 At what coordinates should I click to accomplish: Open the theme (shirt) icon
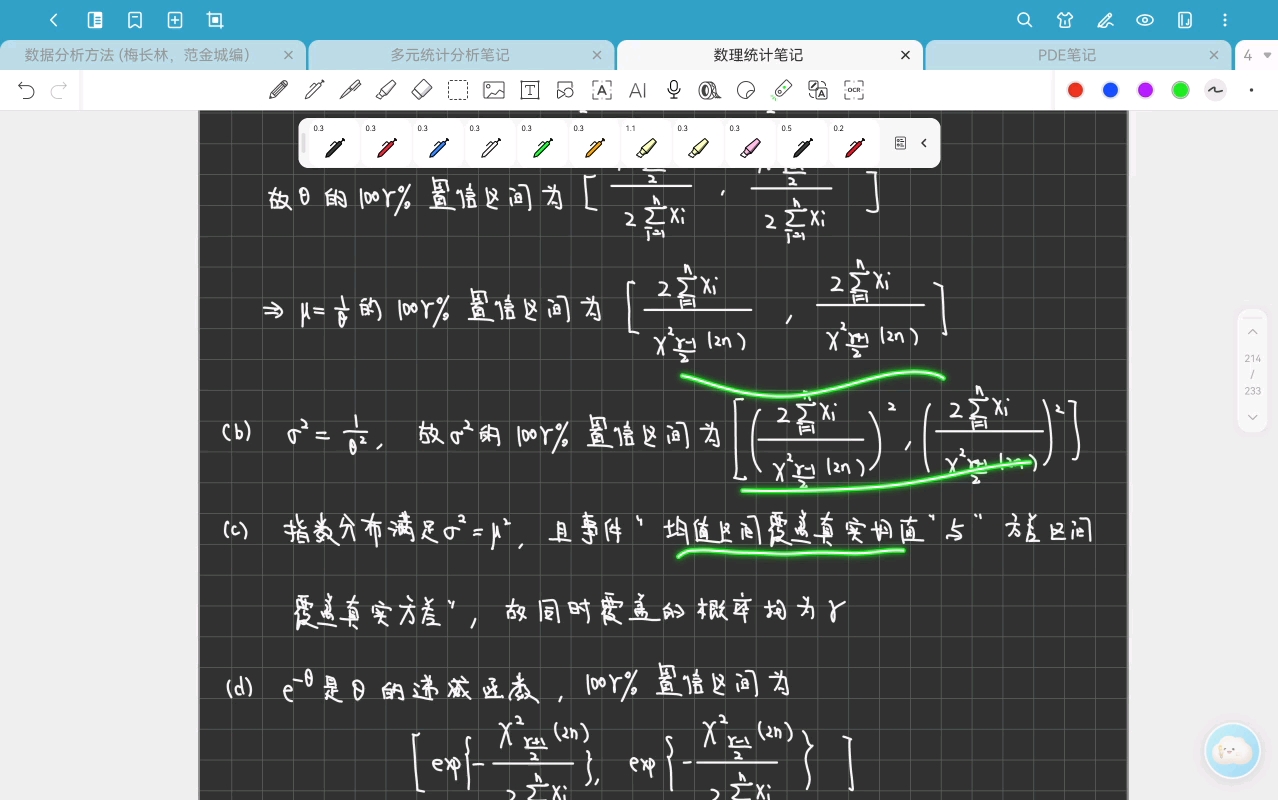pyautogui.click(x=1065, y=20)
